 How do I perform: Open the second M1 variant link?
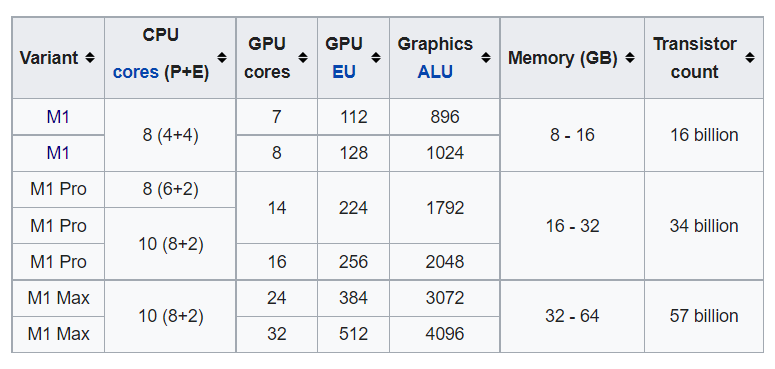coord(58,153)
